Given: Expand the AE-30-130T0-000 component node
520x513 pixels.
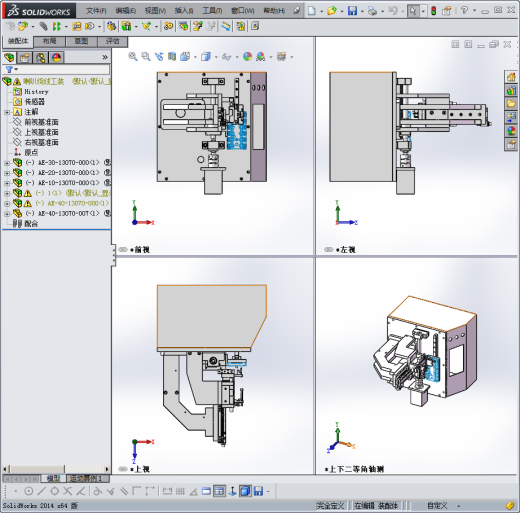Looking at the screenshot, I should (x=7, y=163).
